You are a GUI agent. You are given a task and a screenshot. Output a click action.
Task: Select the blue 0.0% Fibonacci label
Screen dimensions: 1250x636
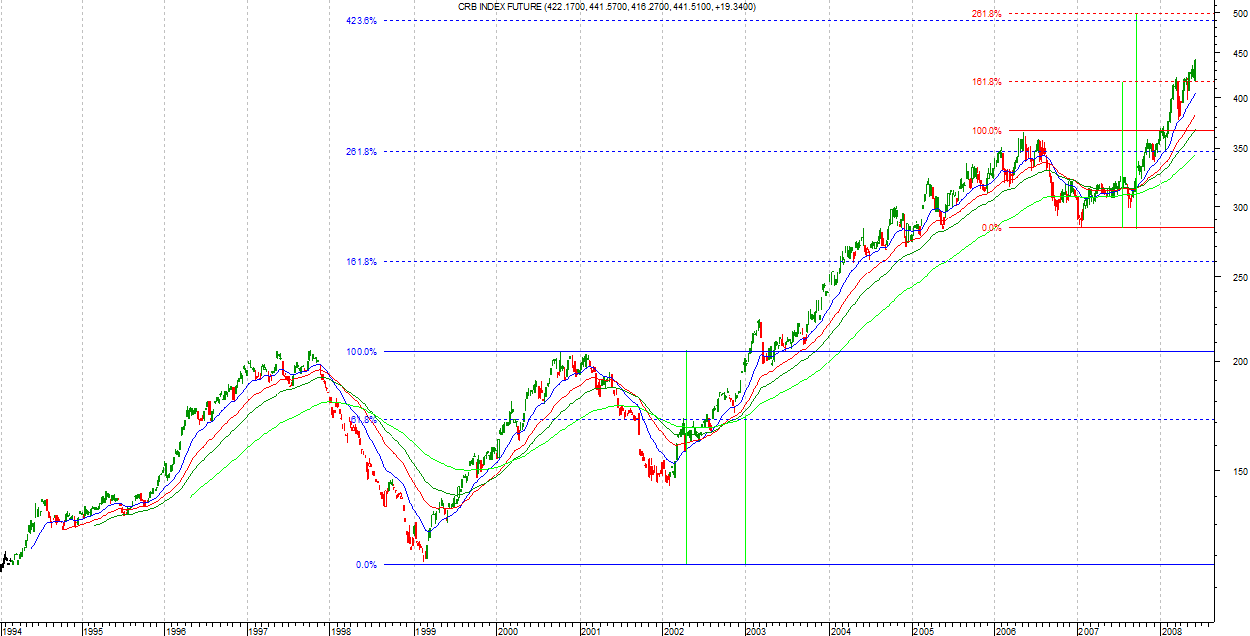pos(366,565)
